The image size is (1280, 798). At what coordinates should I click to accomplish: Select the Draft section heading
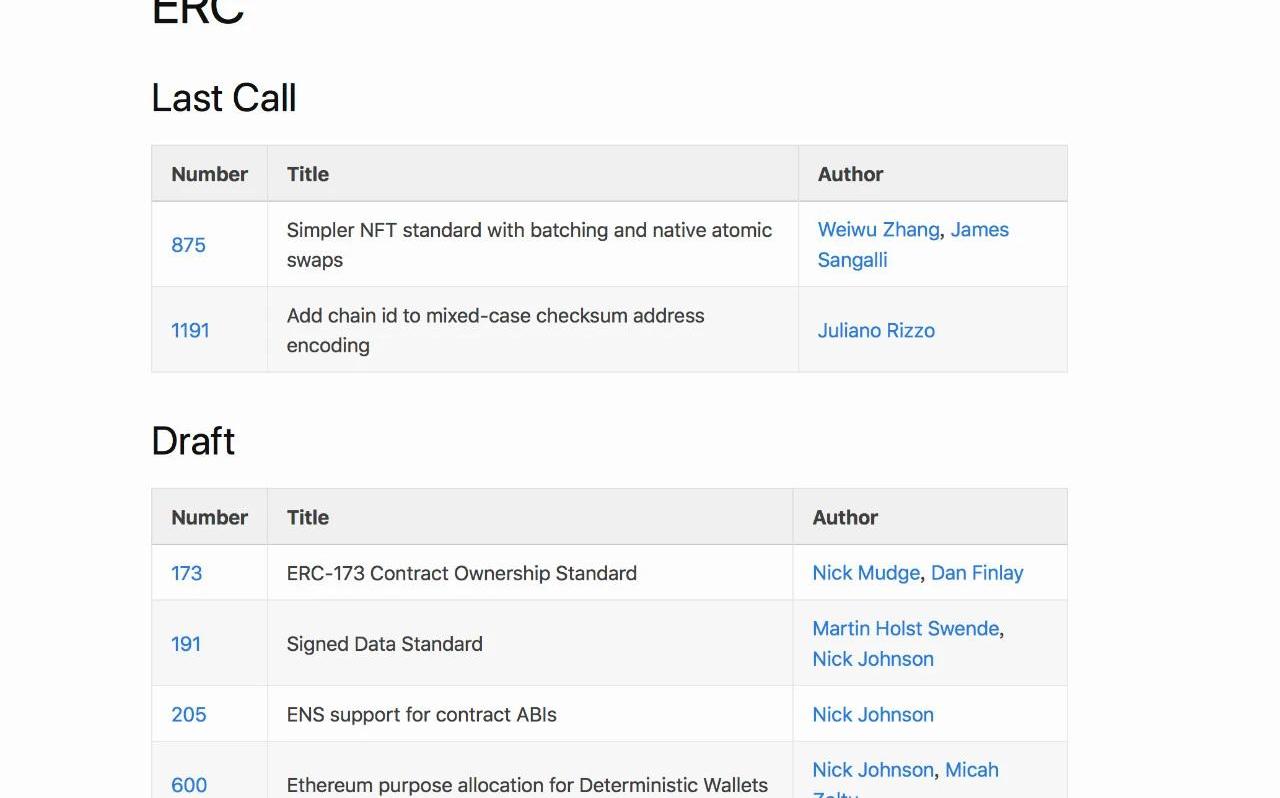tap(193, 441)
